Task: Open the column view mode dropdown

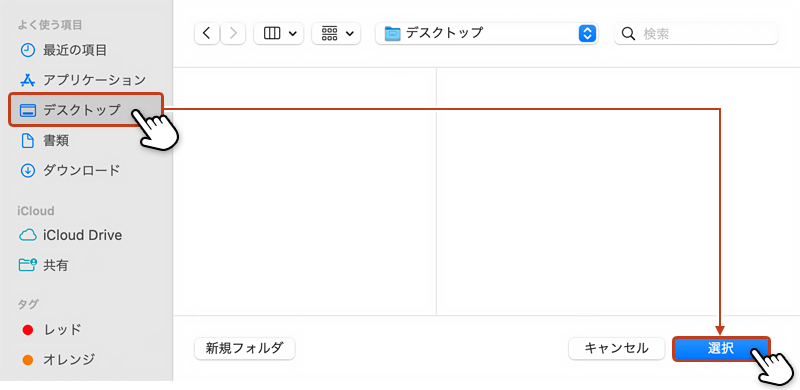Action: point(279,34)
